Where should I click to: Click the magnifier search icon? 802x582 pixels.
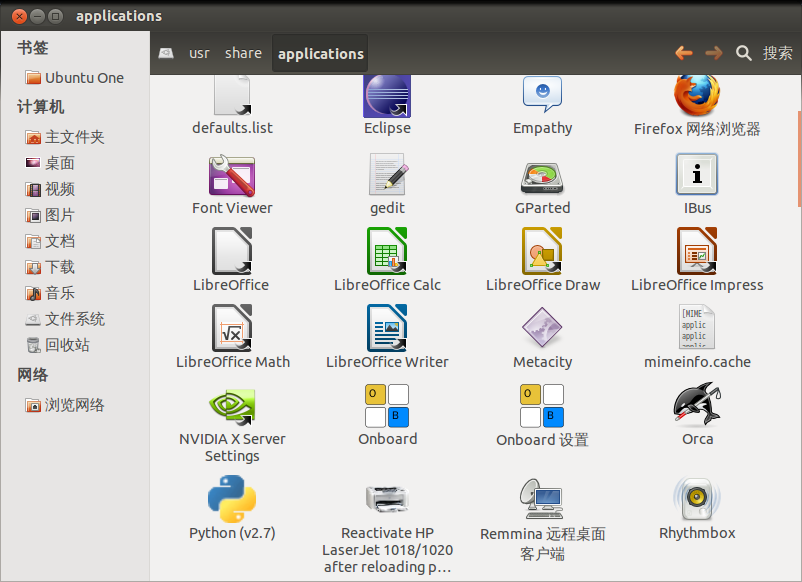pyautogui.click(x=743, y=53)
